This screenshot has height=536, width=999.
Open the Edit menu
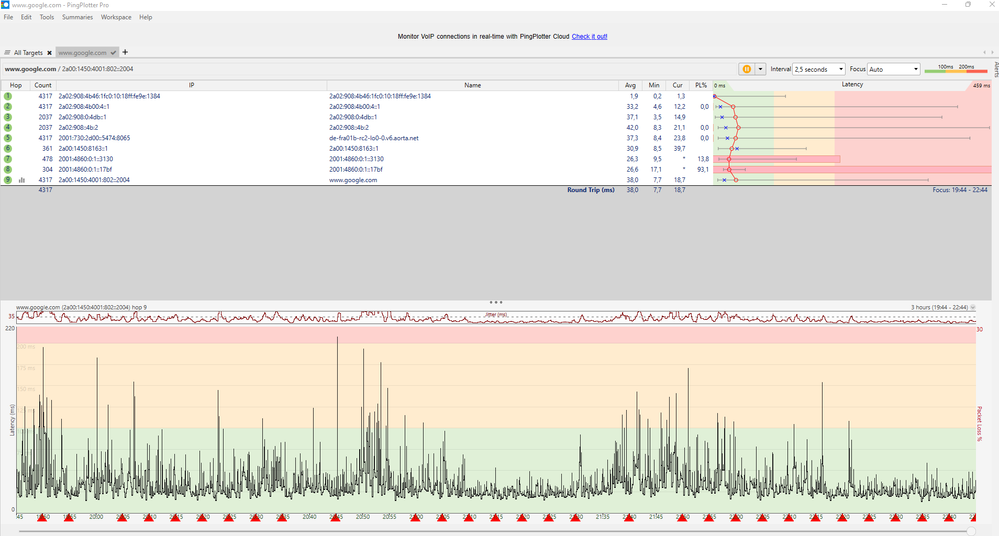click(26, 17)
